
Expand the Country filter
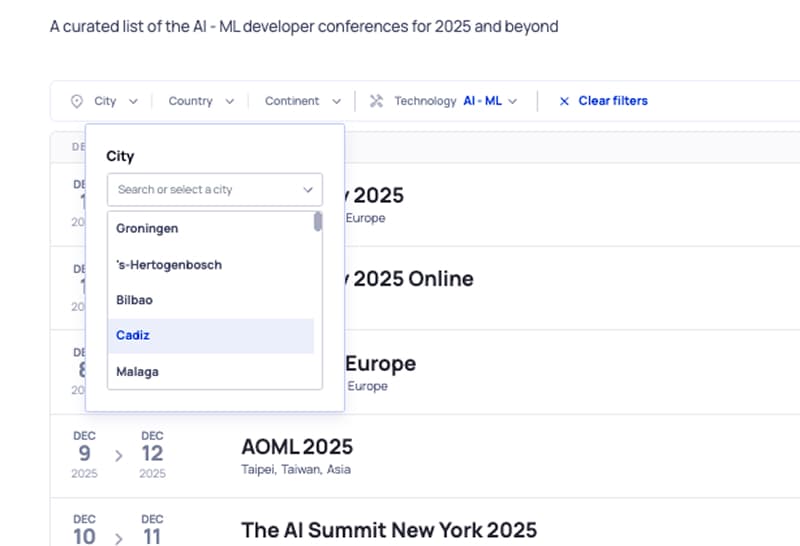click(x=201, y=101)
